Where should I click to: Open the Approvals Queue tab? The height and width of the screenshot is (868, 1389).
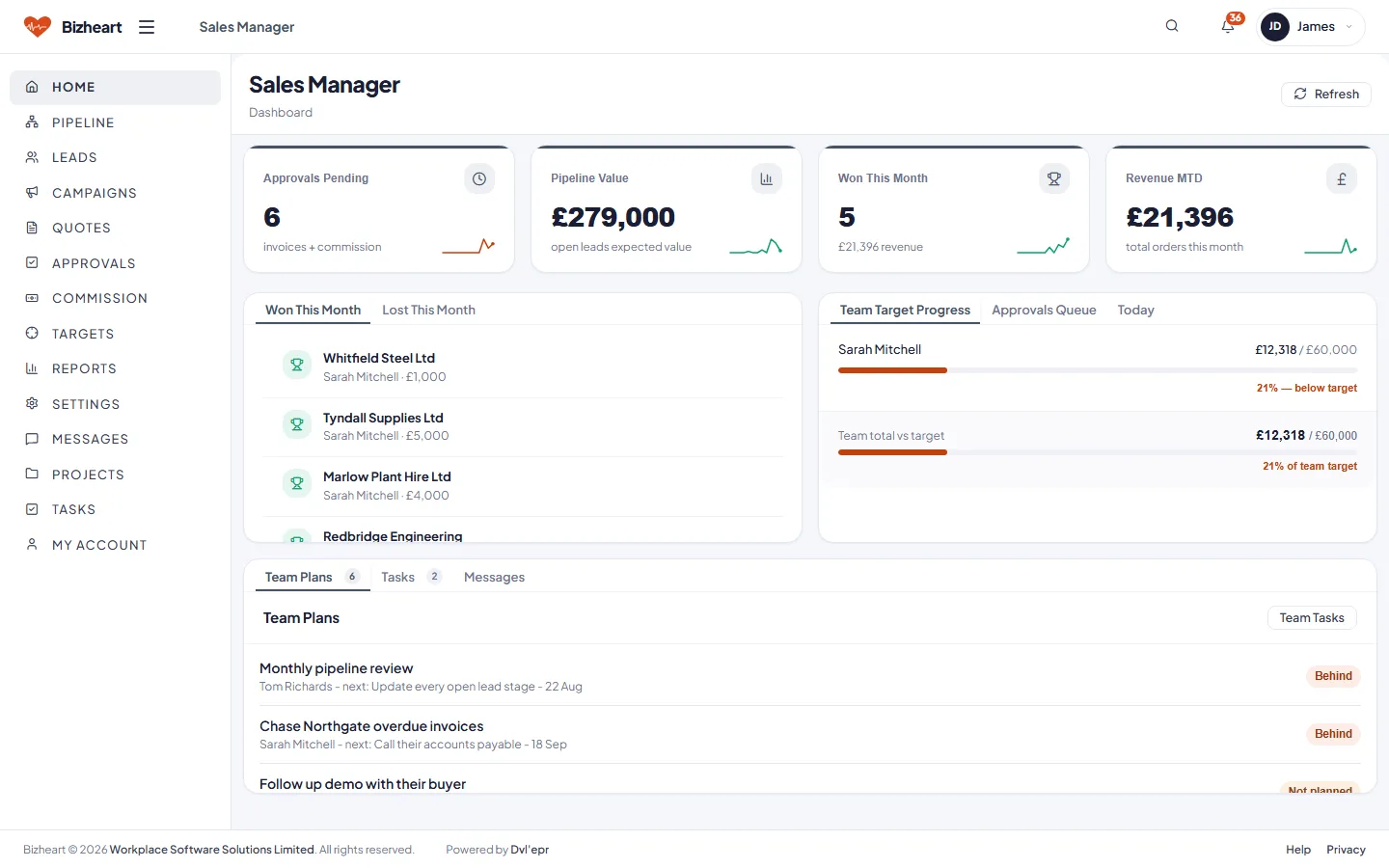pyautogui.click(x=1044, y=310)
